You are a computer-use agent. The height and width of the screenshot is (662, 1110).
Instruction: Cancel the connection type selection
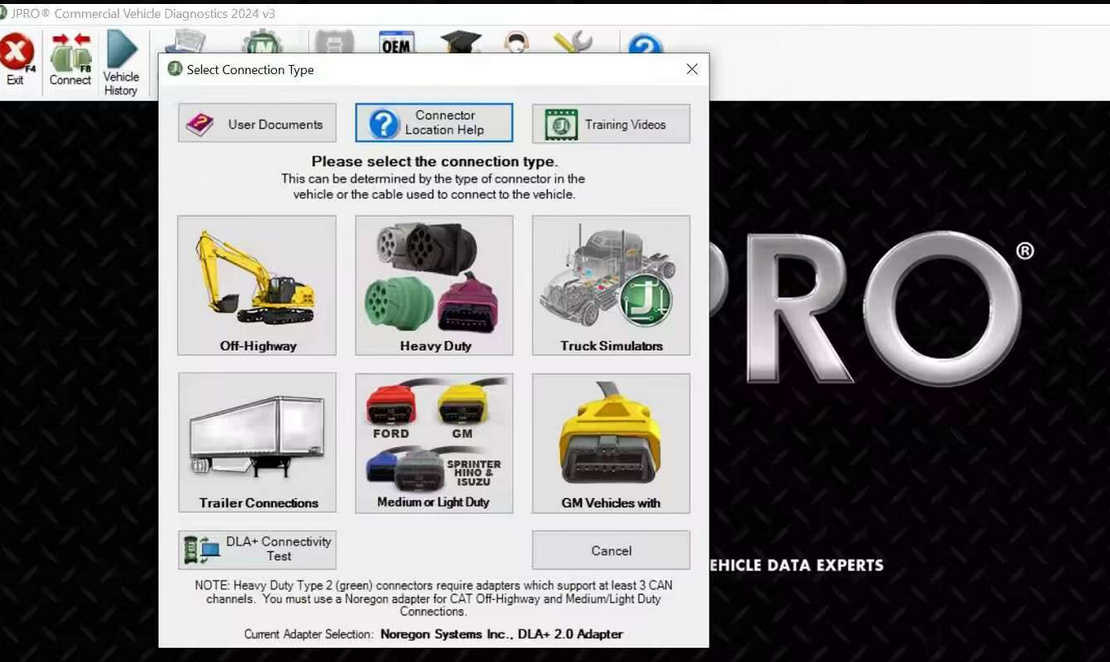point(610,549)
